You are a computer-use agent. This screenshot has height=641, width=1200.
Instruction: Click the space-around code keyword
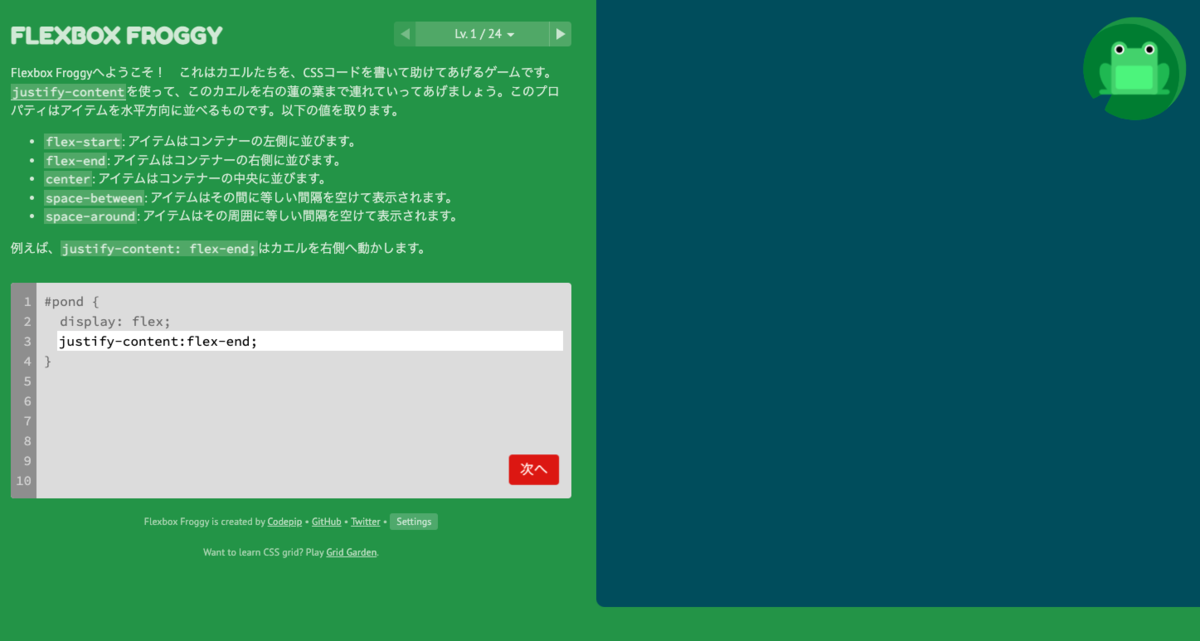click(90, 216)
